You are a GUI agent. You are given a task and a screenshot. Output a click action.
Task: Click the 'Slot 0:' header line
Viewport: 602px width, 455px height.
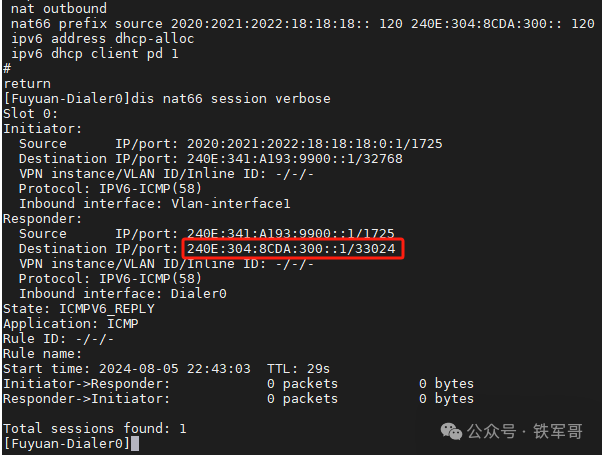click(30, 114)
